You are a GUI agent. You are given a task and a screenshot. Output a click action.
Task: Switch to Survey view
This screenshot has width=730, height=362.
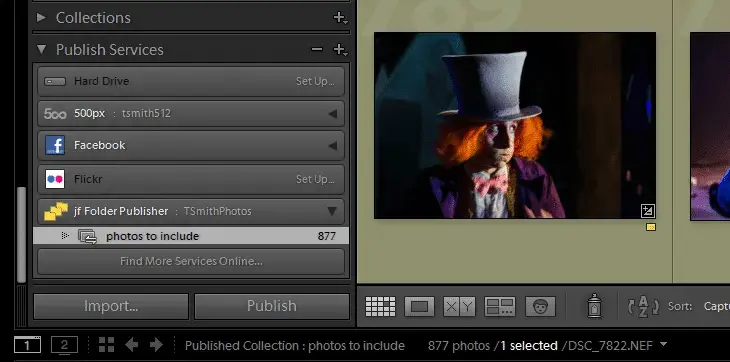[500, 307]
